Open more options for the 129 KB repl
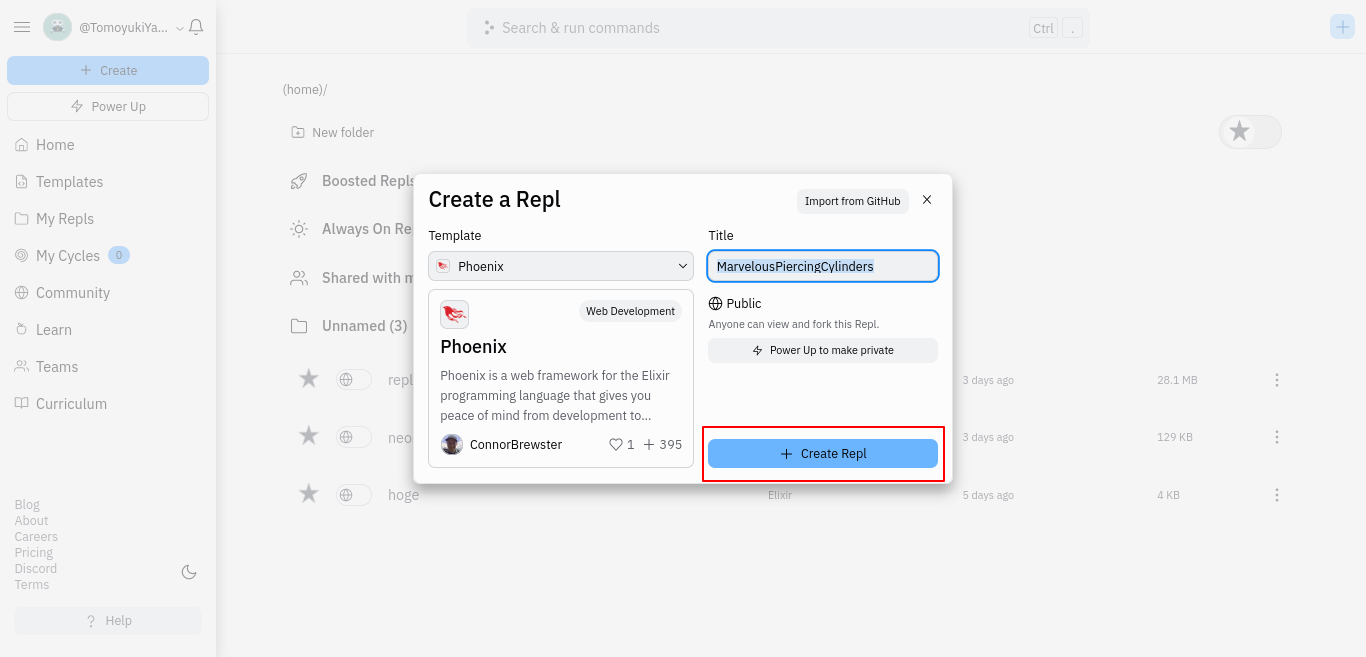 coord(1277,437)
